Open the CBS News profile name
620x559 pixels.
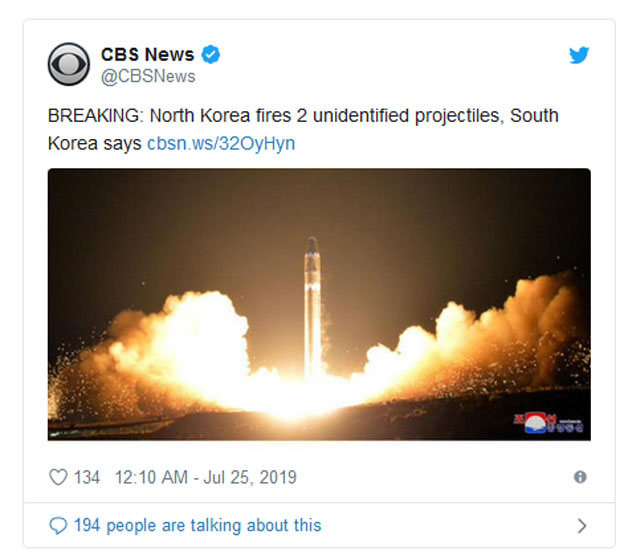147,55
